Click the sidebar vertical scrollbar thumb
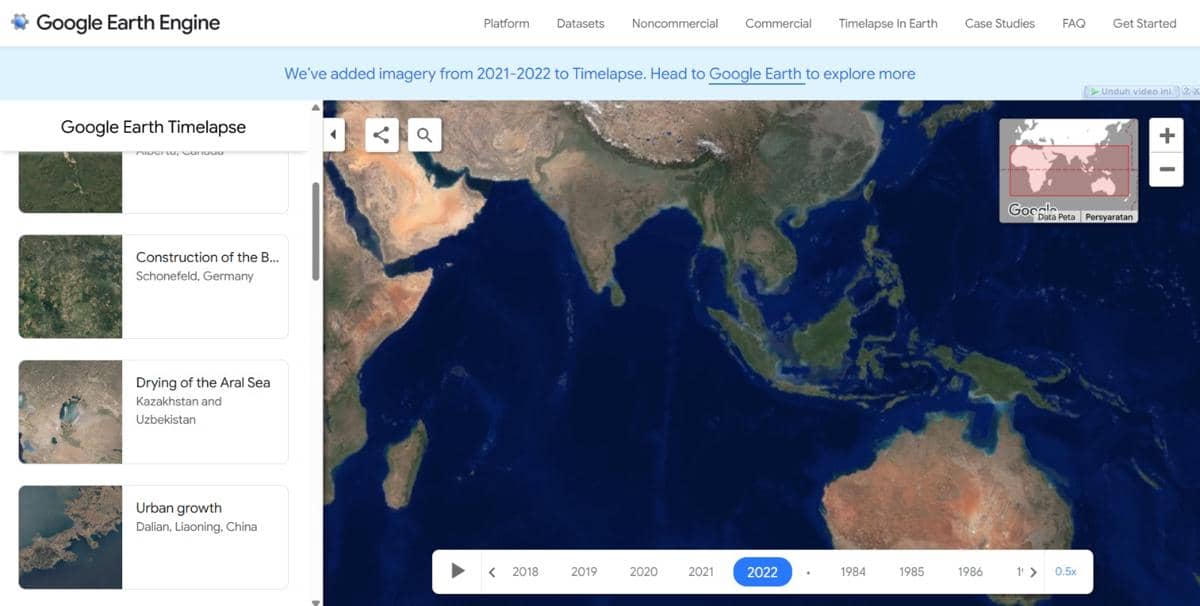Screen dimensions: 1200x606 coord(317,231)
